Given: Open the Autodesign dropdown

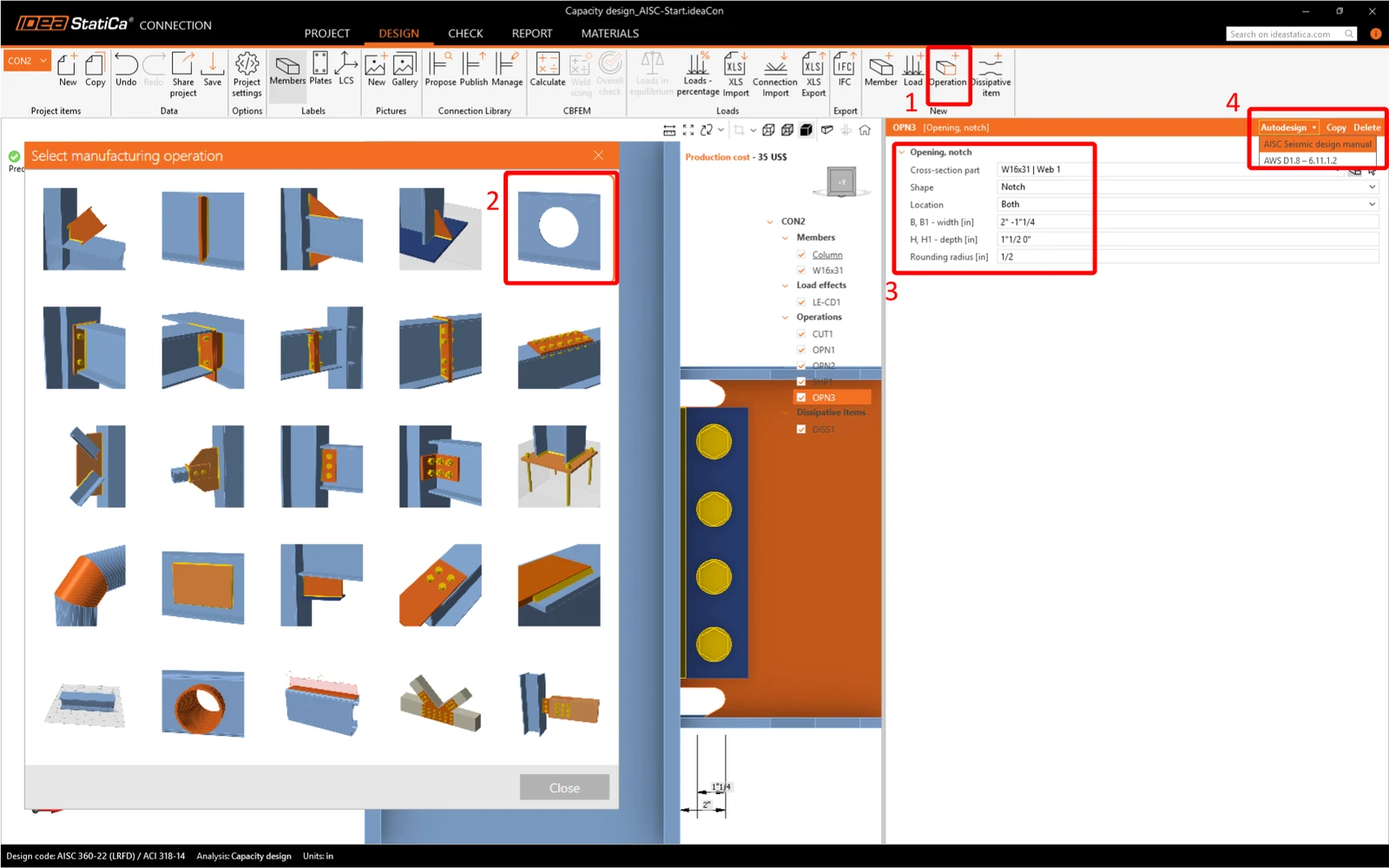Looking at the screenshot, I should click(1288, 128).
